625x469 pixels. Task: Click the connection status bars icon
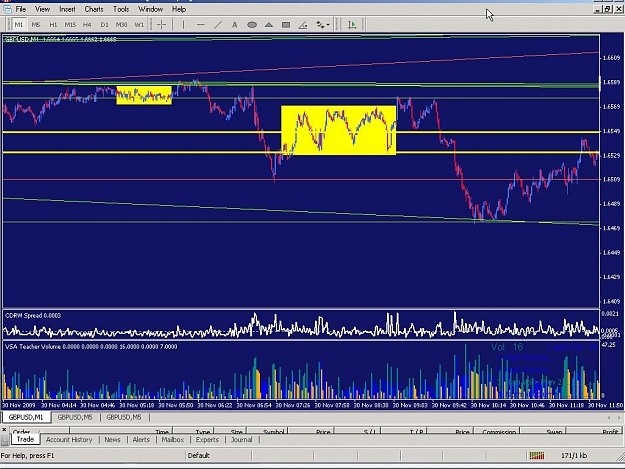pyautogui.click(x=537, y=455)
